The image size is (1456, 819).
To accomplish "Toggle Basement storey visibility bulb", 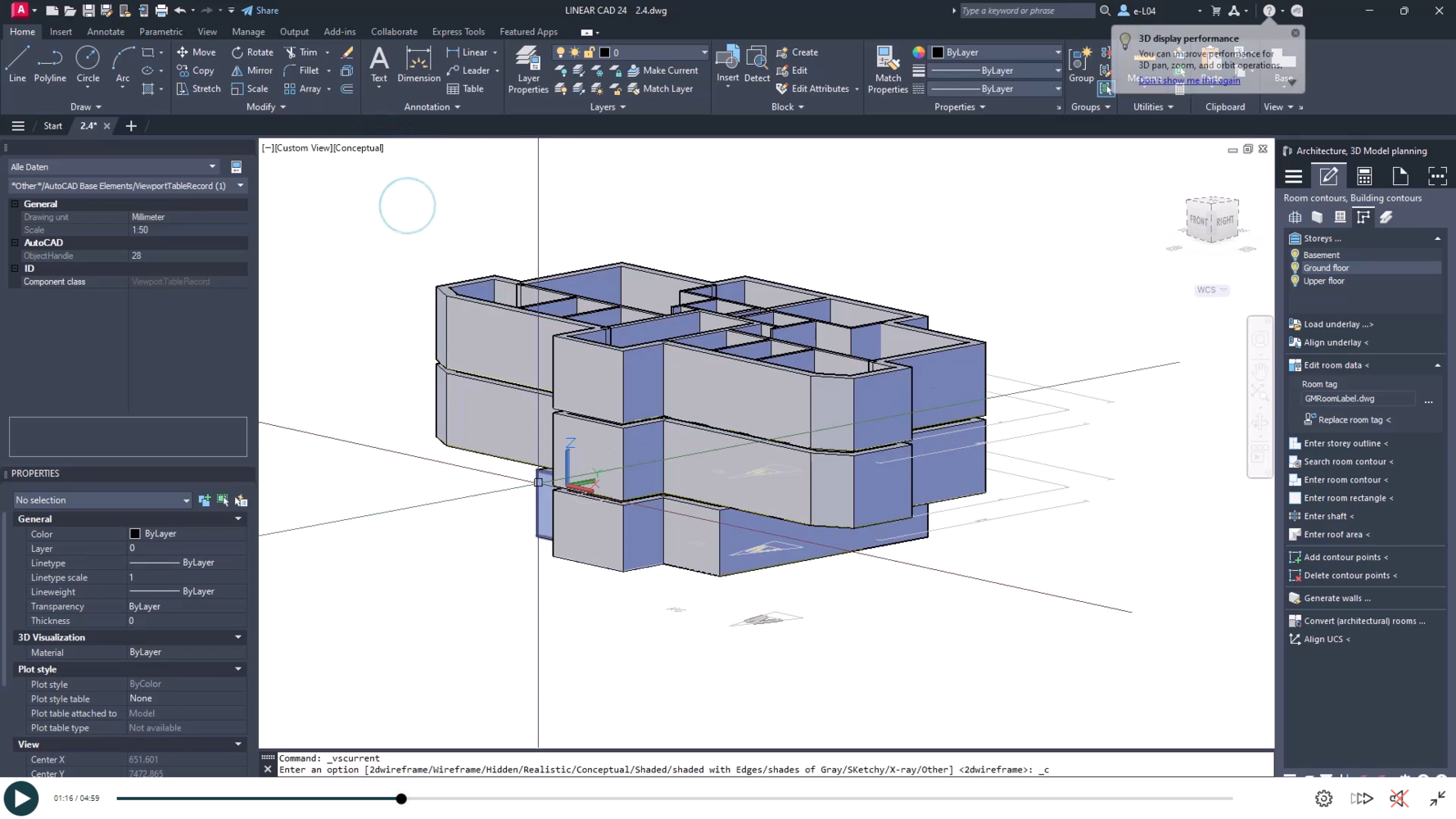I will click(x=1295, y=255).
